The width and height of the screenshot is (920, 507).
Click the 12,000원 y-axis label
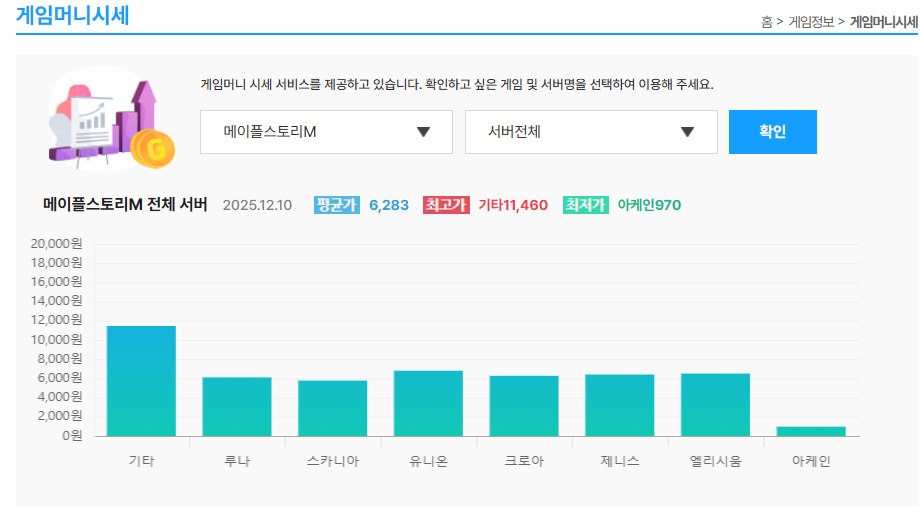click(x=56, y=320)
